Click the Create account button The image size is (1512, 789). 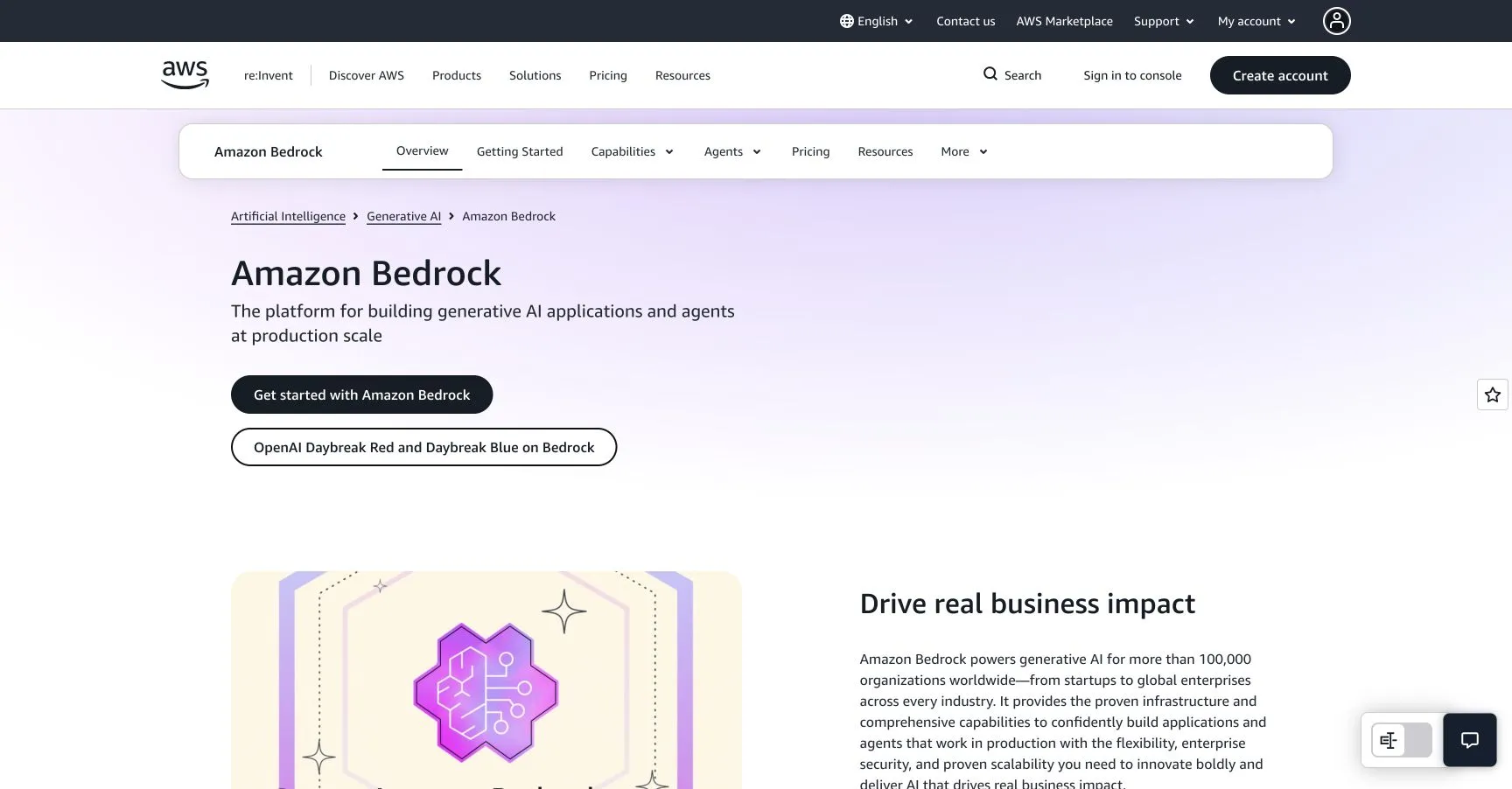pyautogui.click(x=1280, y=75)
